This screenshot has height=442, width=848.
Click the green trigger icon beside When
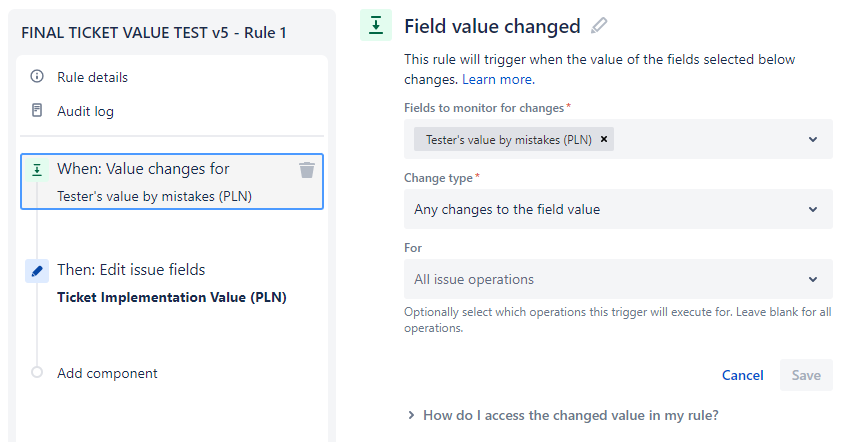[x=37, y=170]
